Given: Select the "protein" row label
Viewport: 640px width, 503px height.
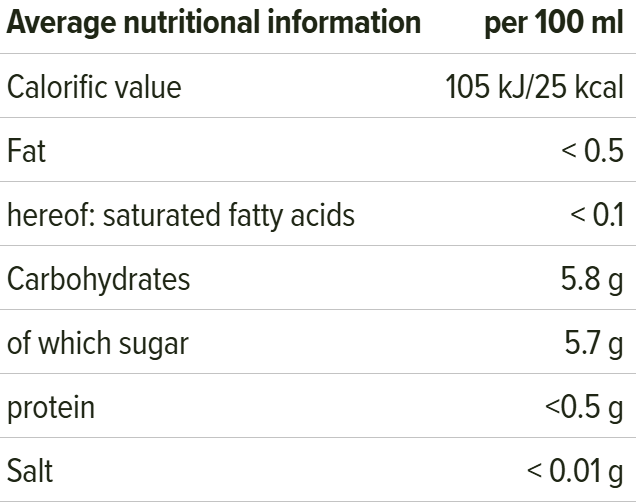Looking at the screenshot, I should [x=51, y=407].
